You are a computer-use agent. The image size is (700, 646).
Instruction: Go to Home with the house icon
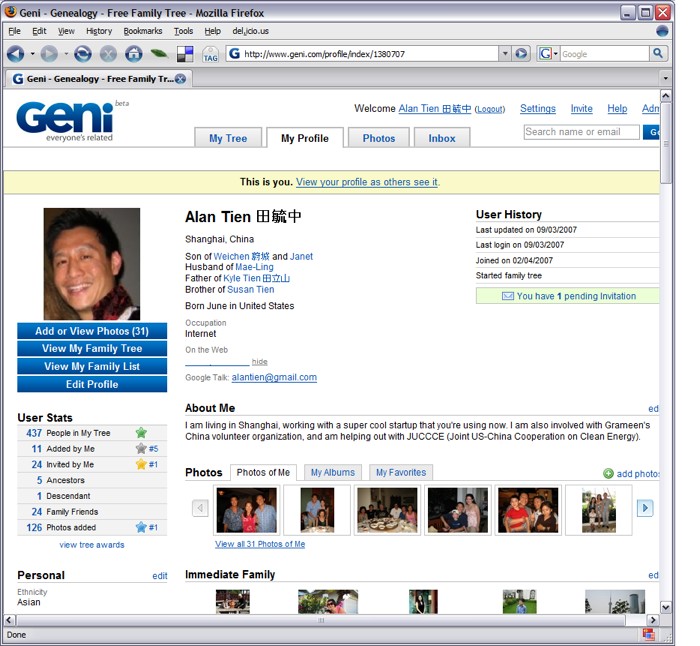(x=133, y=54)
